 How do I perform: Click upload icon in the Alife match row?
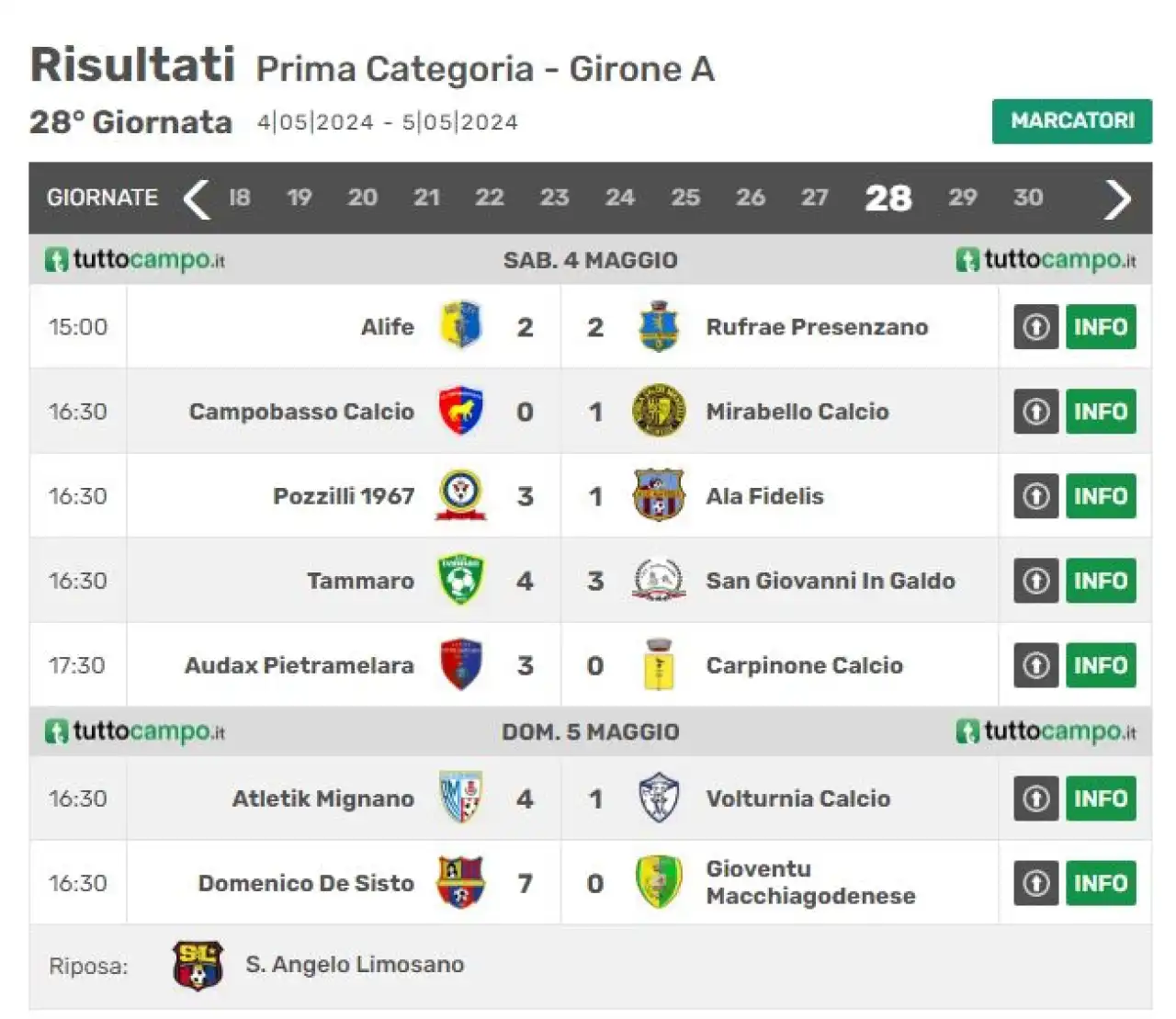pos(1036,326)
